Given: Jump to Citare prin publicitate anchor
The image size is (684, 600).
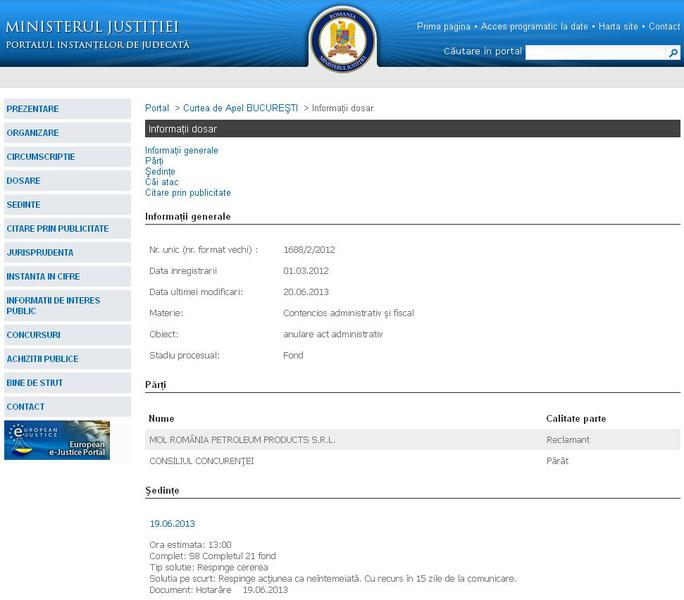Looking at the screenshot, I should [188, 193].
